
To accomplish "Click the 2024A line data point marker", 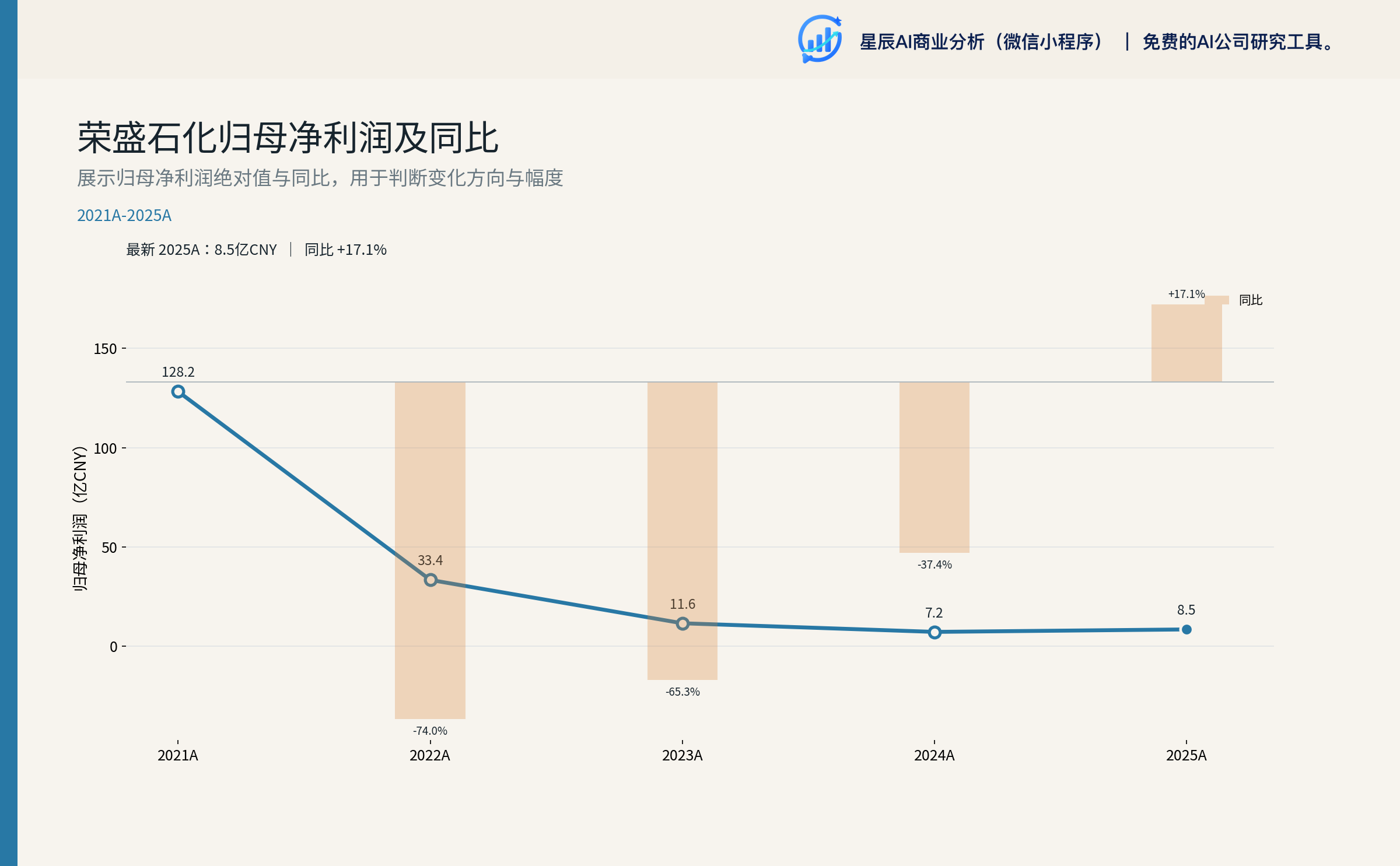I will pyautogui.click(x=935, y=632).
